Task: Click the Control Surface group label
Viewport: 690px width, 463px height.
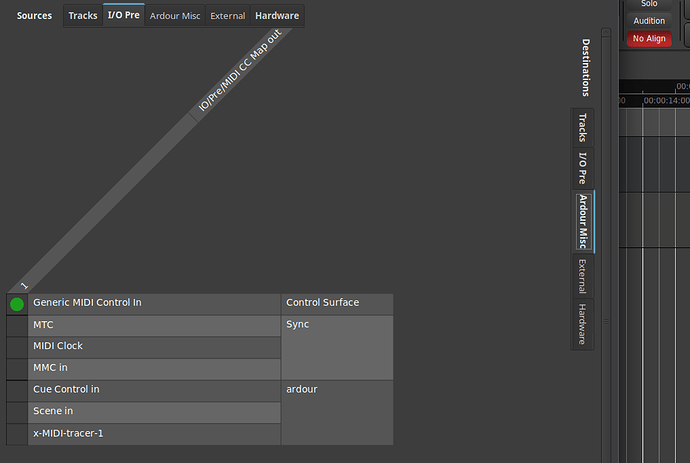Action: (x=322, y=303)
